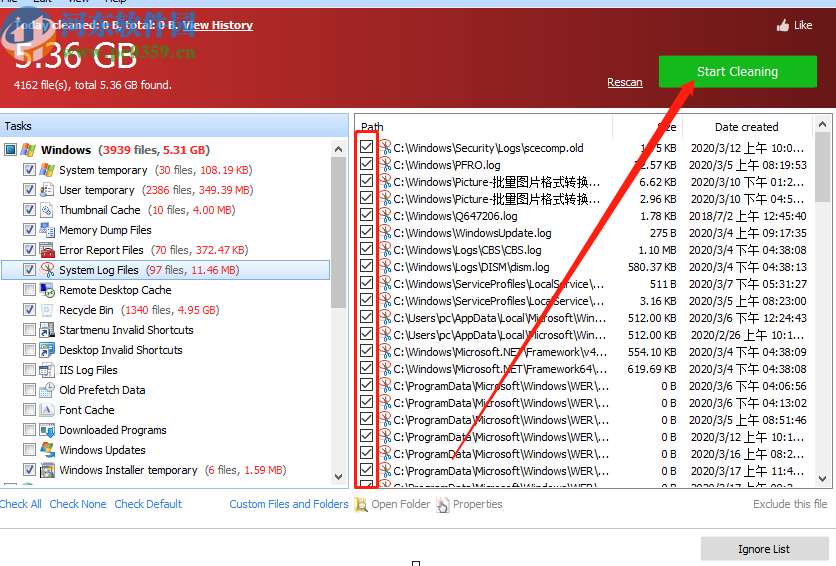Click the Recycle Bin icon
This screenshot has height=566, width=836.
[47, 310]
